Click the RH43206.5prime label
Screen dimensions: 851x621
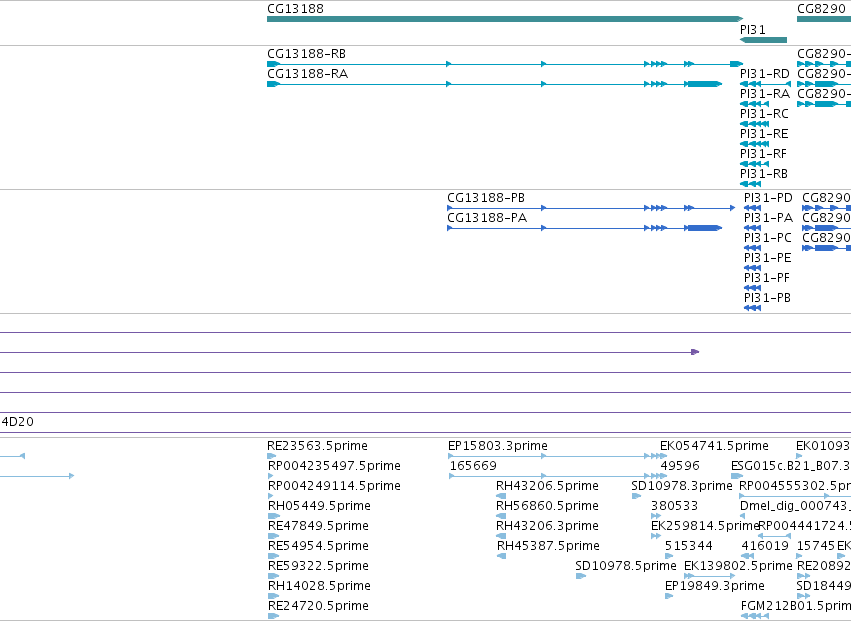coord(548,486)
